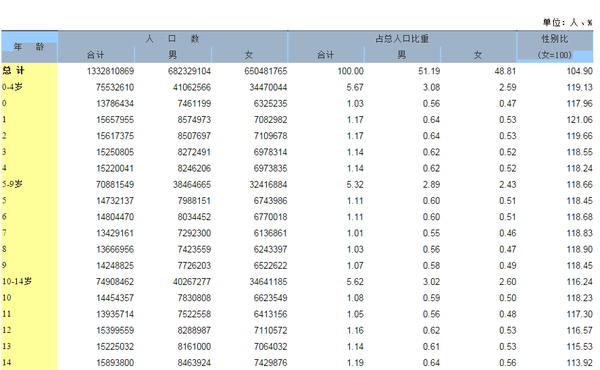Select sex ratio 118.83
This screenshot has width=600, height=370.
tap(579, 233)
